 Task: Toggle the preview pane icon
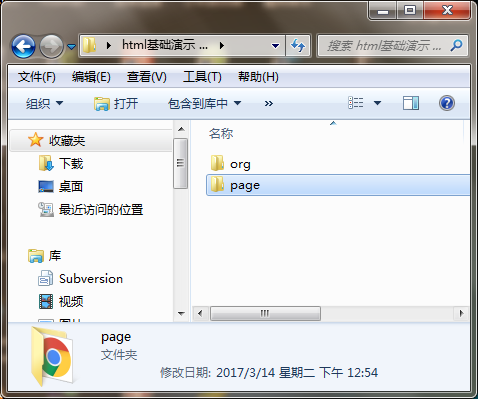click(x=411, y=103)
